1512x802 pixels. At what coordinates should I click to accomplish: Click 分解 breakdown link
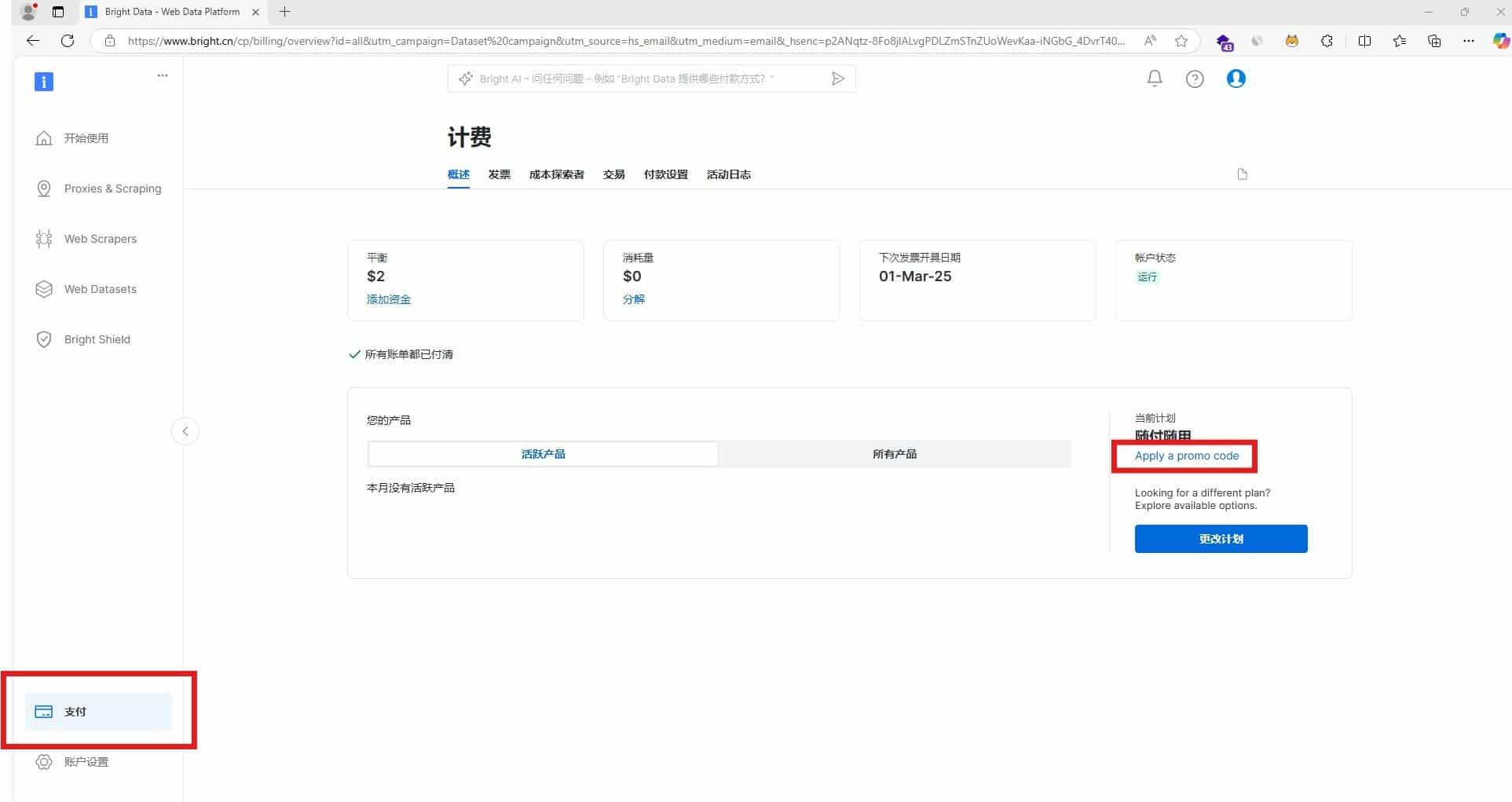(634, 299)
